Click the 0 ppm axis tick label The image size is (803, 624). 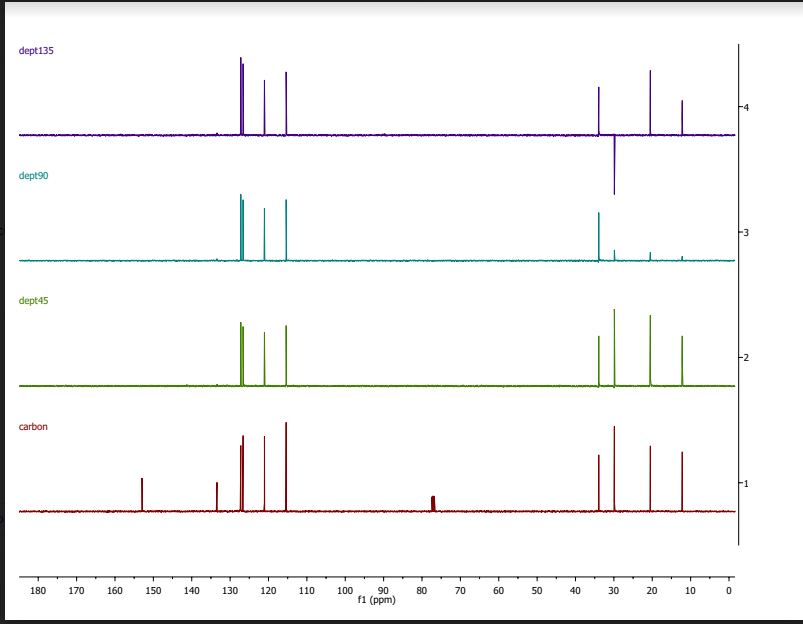coord(729,591)
